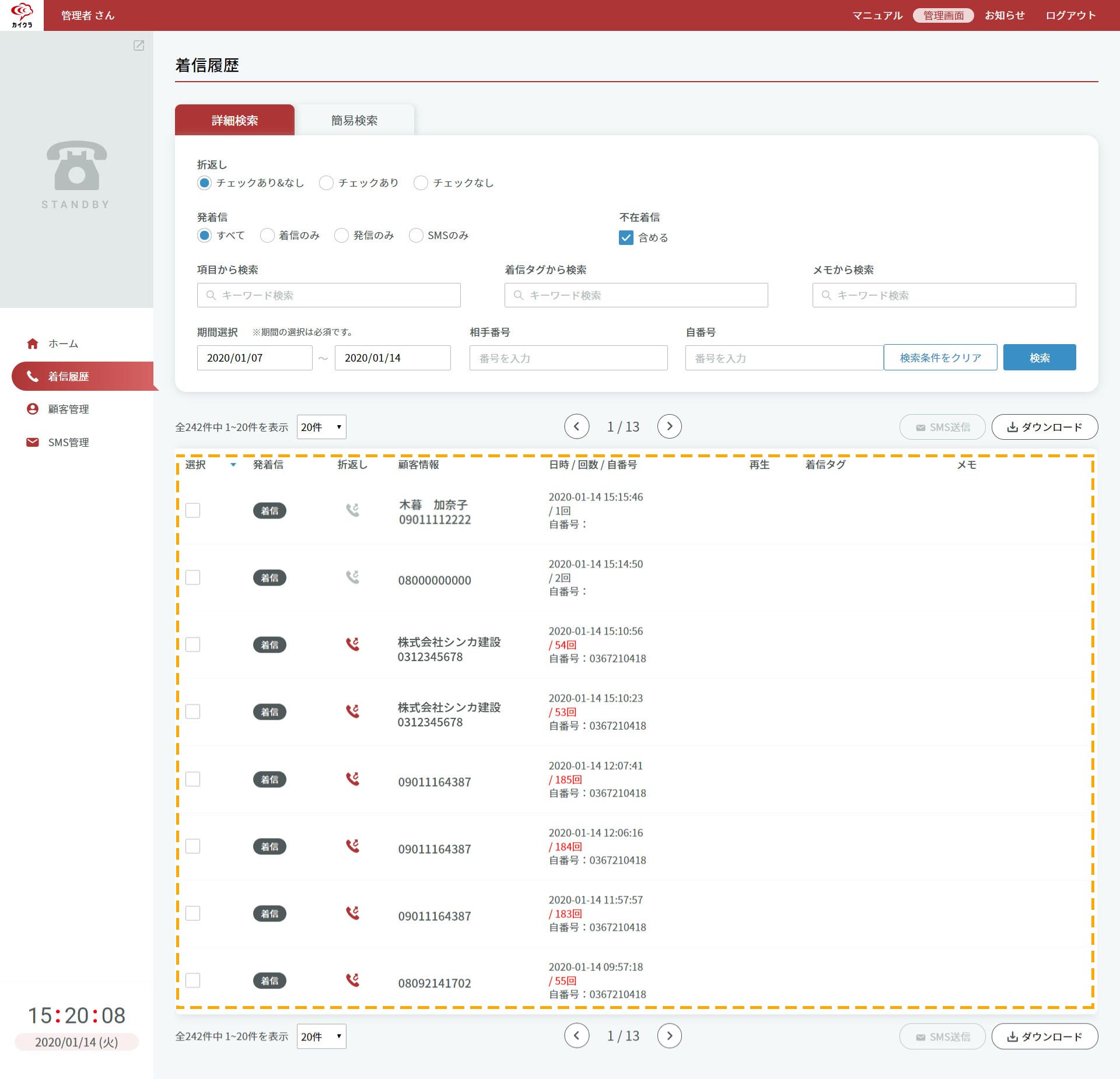This screenshot has width=1120, height=1079.
Task: Select チェックあり&なし radio option
Action: (204, 183)
